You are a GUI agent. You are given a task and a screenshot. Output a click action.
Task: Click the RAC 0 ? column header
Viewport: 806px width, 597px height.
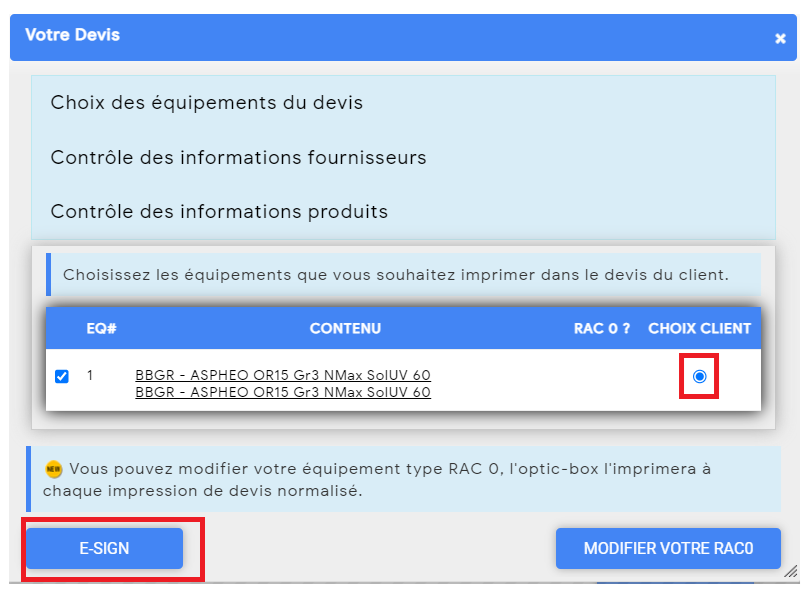pos(602,329)
